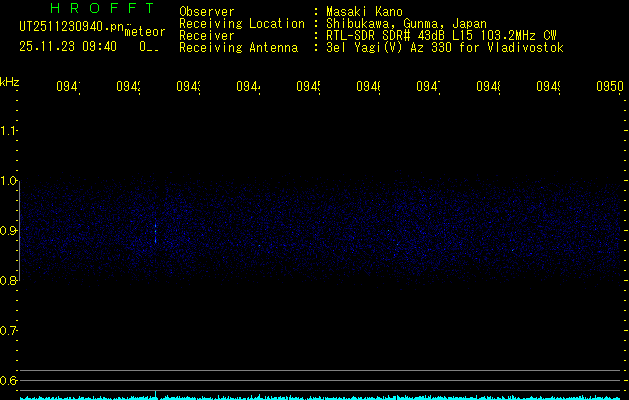Click the 'Receiving Location' field label

coord(242,24)
